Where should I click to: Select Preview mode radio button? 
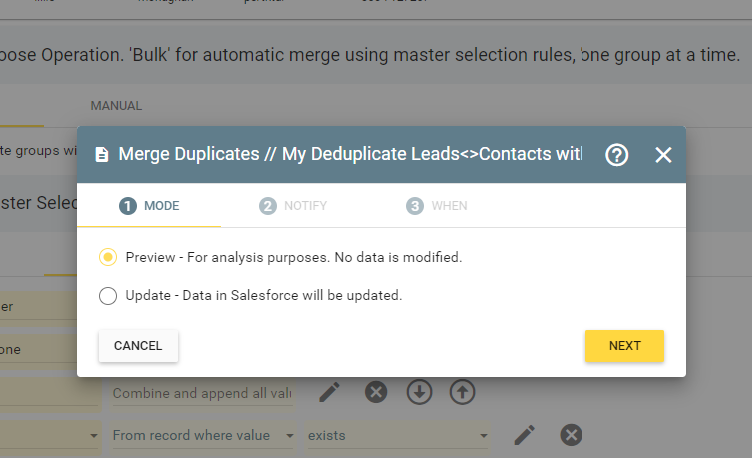(108, 257)
